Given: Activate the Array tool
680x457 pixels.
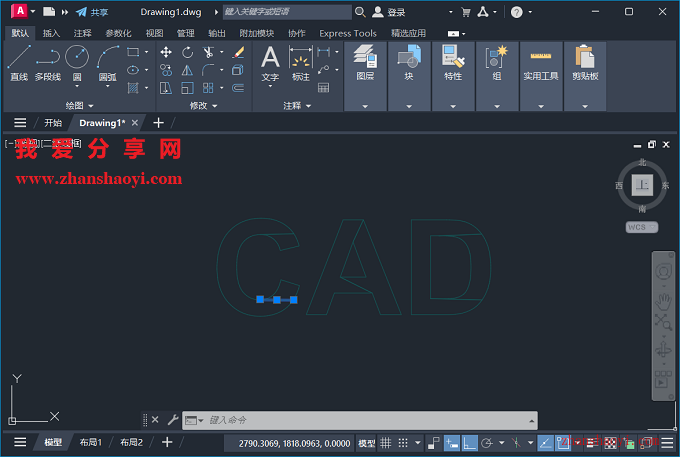Looking at the screenshot, I should 208,88.
